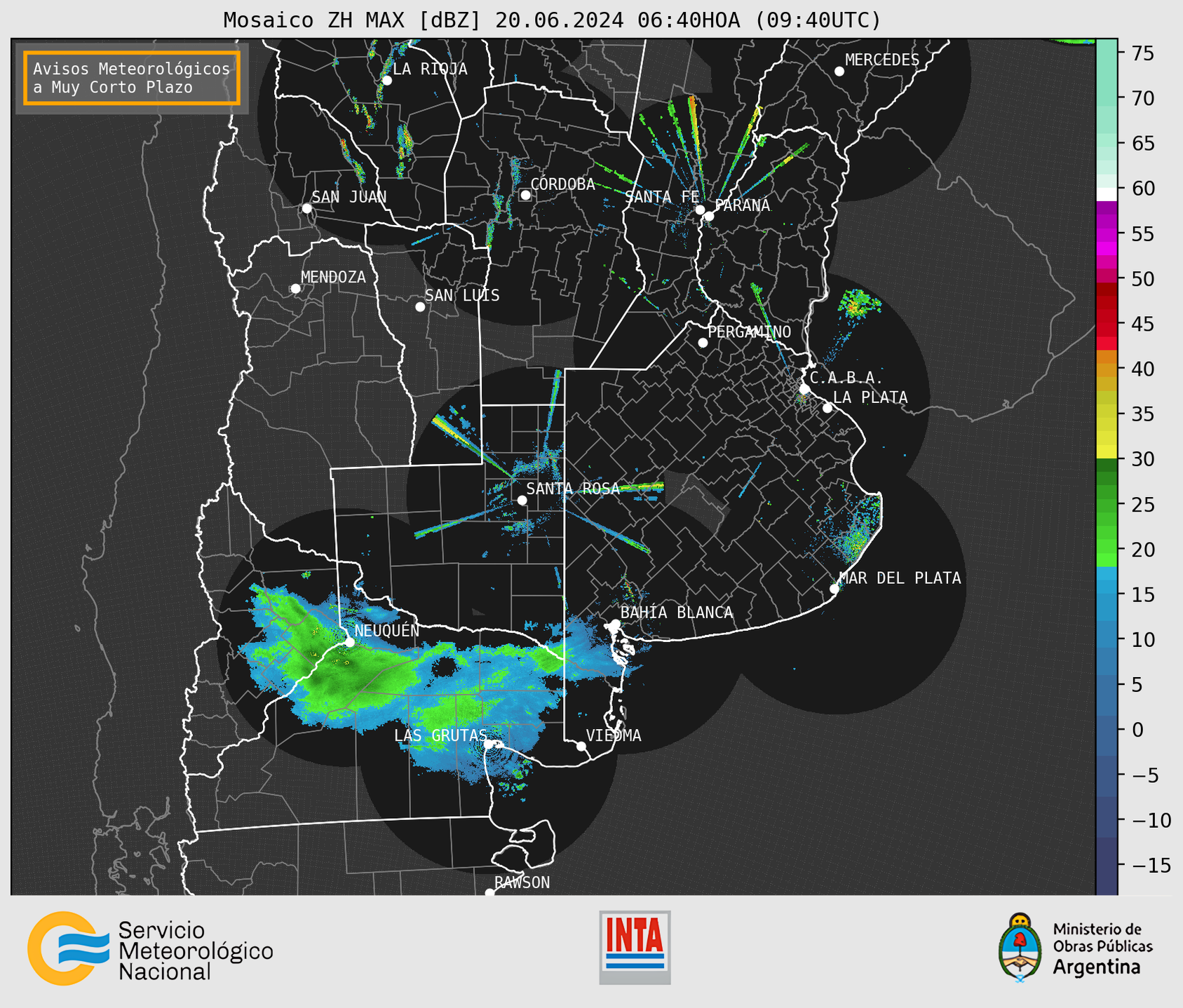Viewport: 1183px width, 1008px height.
Task: Click the Viedma city marker
Action: 581,747
